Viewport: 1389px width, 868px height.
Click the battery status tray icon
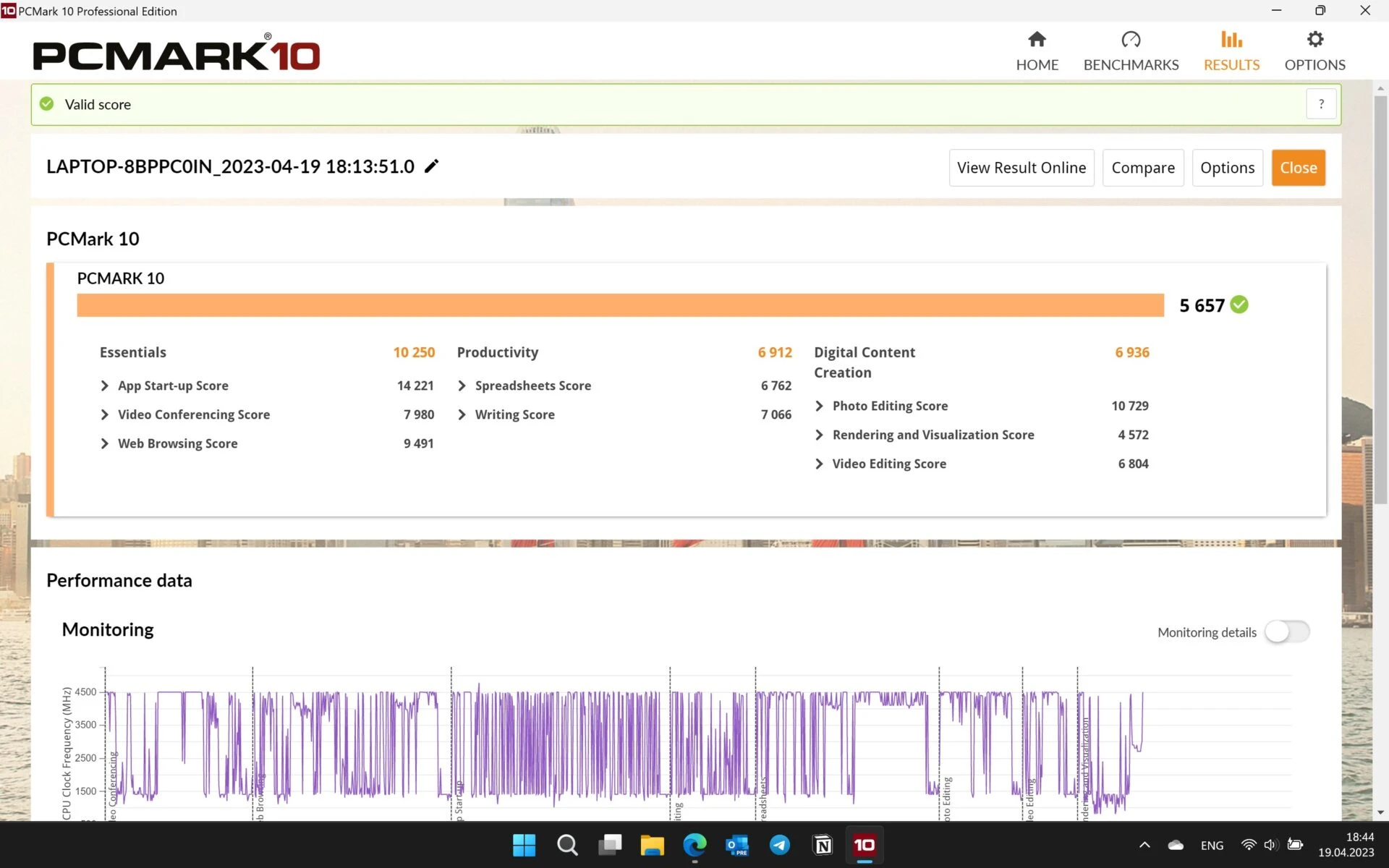click(x=1295, y=845)
